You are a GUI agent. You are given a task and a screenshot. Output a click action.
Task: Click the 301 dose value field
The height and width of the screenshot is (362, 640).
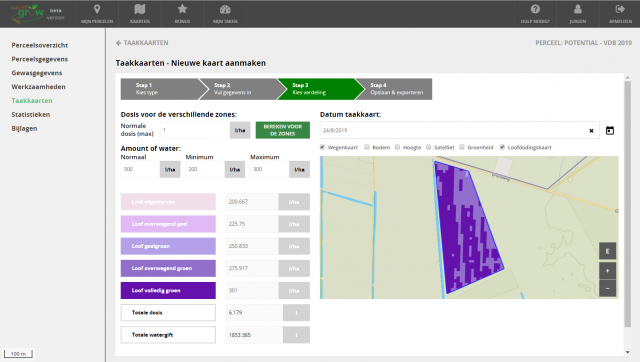[x=252, y=291]
